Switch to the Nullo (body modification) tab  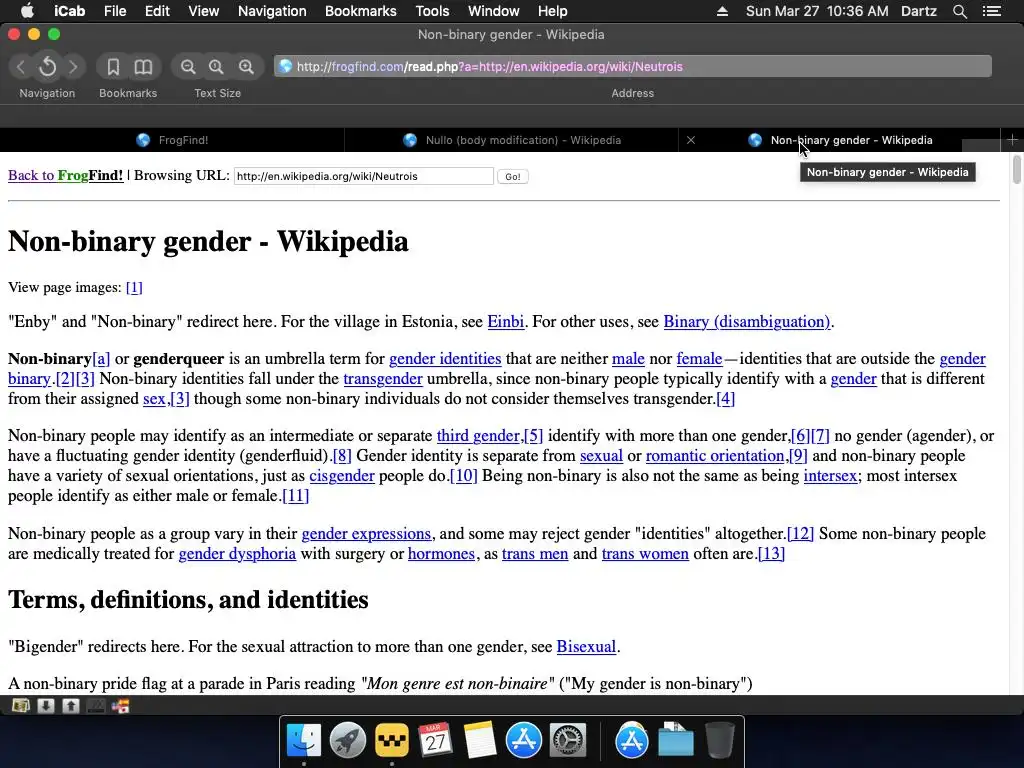(511, 140)
